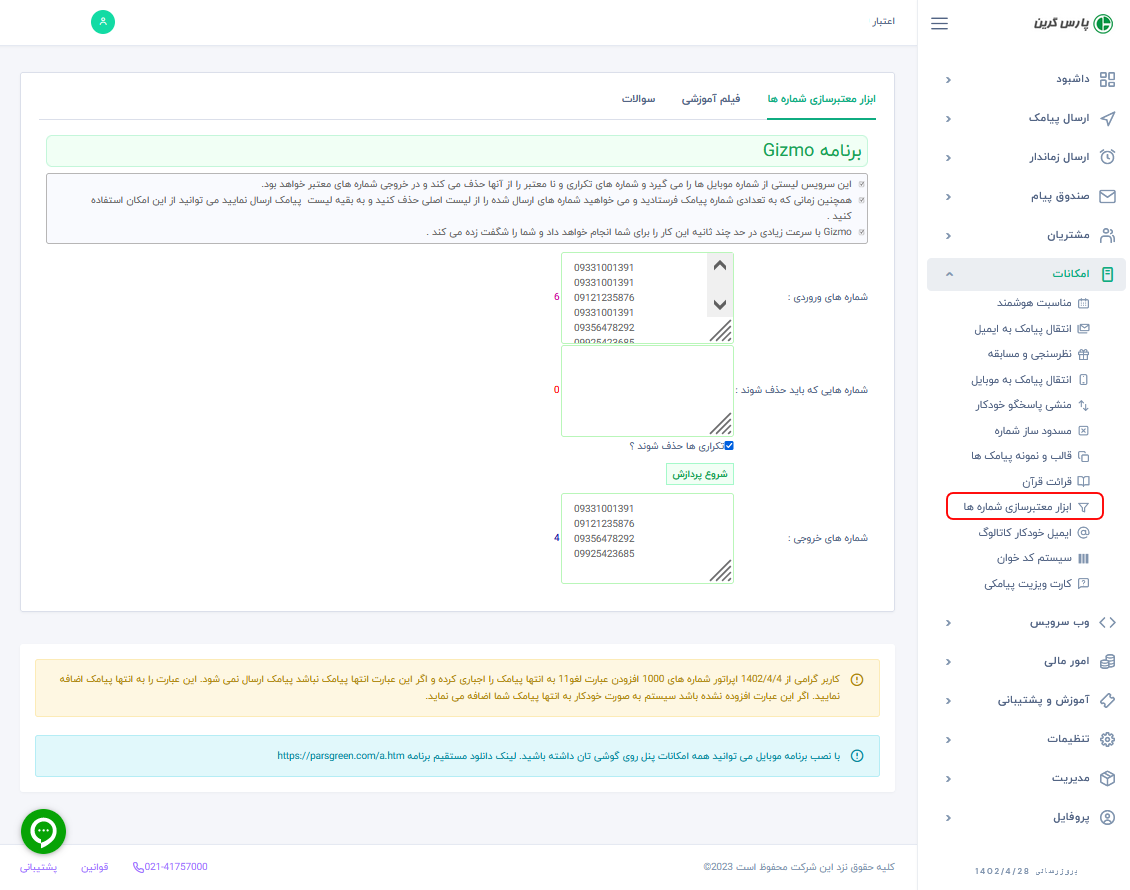Click the امور مالی finance icon
Screen dimensions: 1130x890
point(1107,662)
